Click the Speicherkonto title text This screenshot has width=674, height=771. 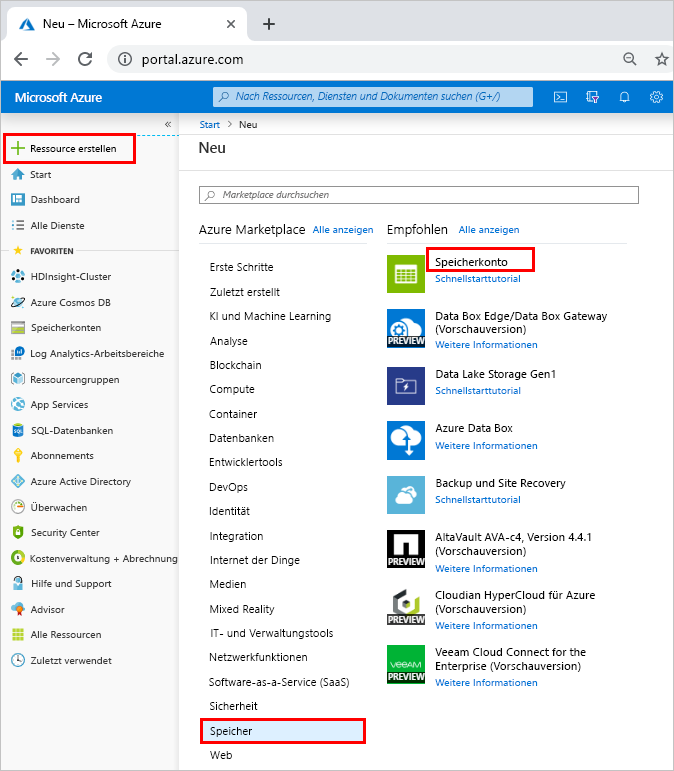click(x=471, y=262)
